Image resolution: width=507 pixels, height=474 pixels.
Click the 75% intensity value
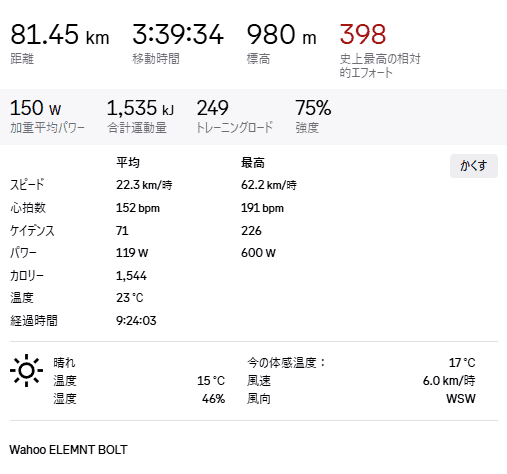pos(313,108)
